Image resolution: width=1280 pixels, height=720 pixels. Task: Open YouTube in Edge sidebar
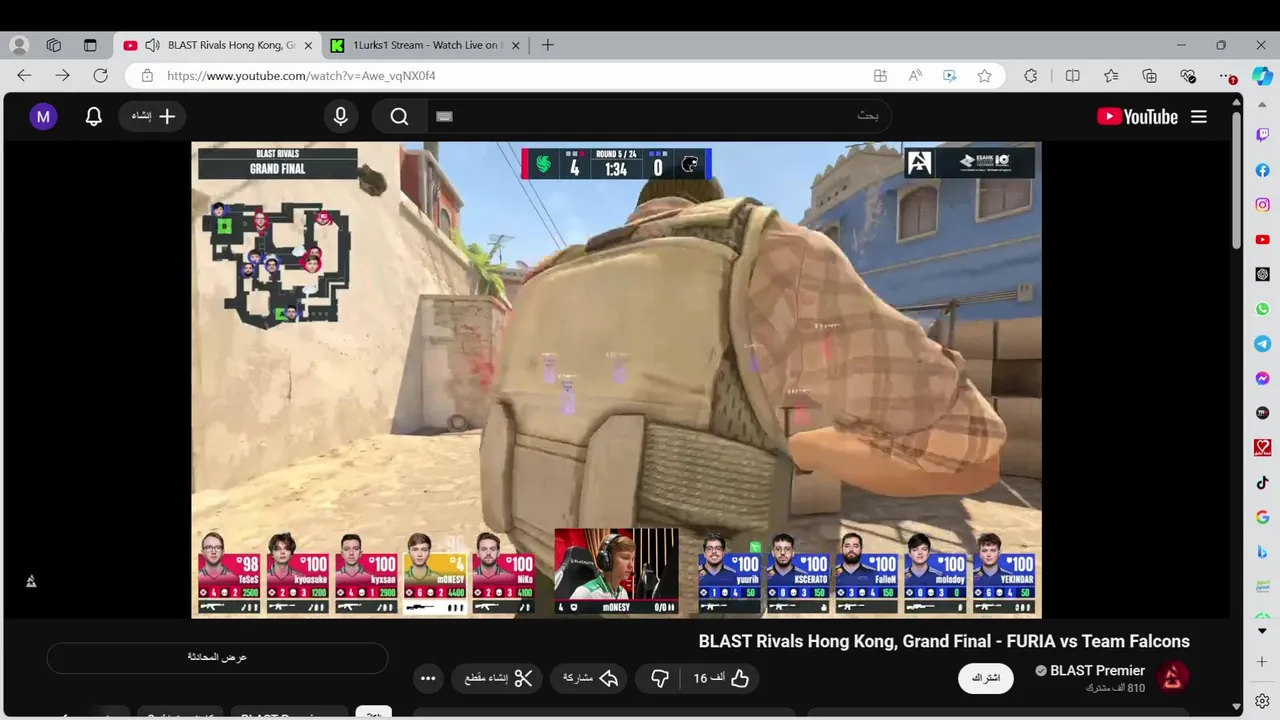tap(1262, 240)
